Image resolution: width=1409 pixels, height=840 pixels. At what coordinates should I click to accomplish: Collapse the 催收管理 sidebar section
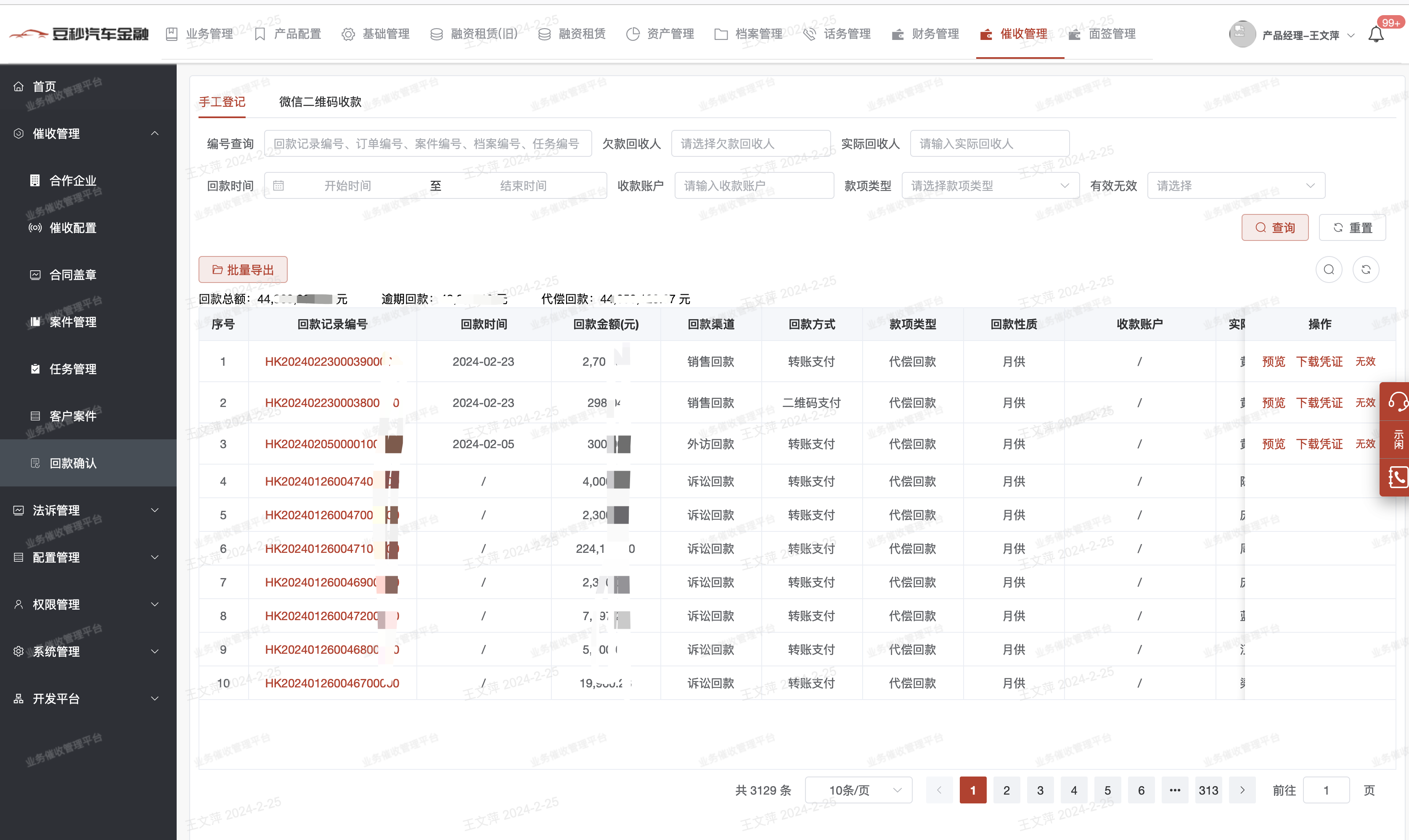coord(154,134)
